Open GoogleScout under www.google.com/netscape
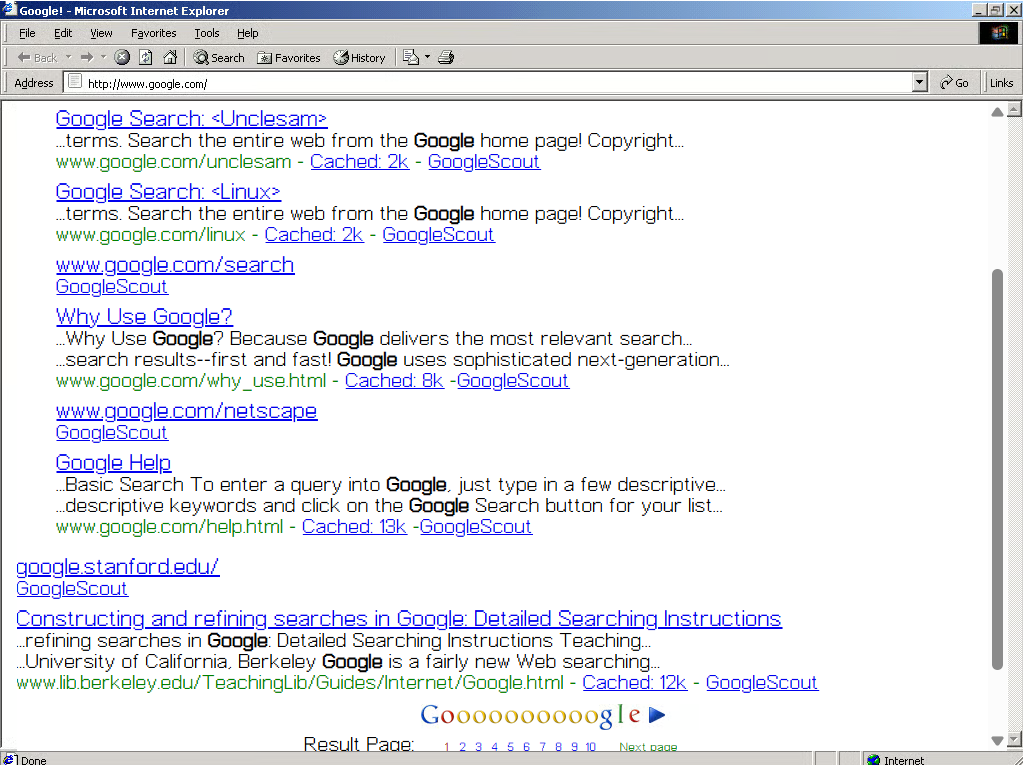Image resolution: width=1023 pixels, height=765 pixels. click(x=112, y=432)
